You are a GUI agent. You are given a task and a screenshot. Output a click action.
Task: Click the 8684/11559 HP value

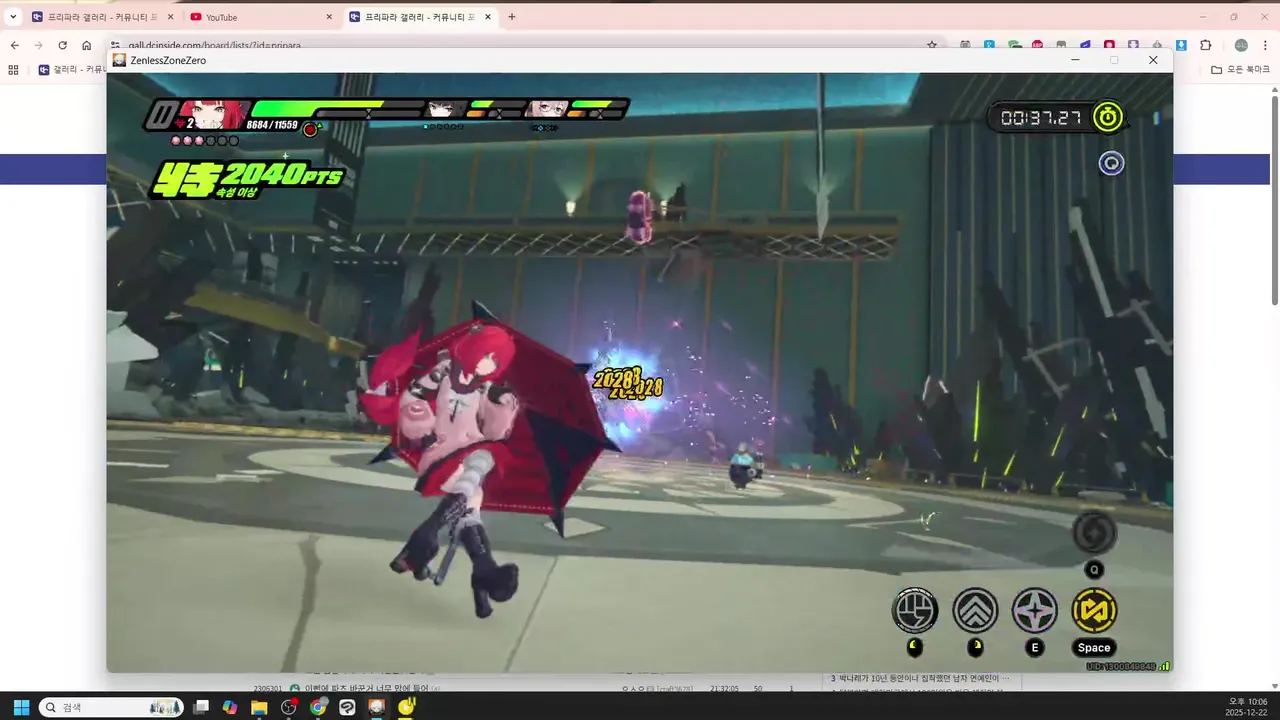(272, 124)
